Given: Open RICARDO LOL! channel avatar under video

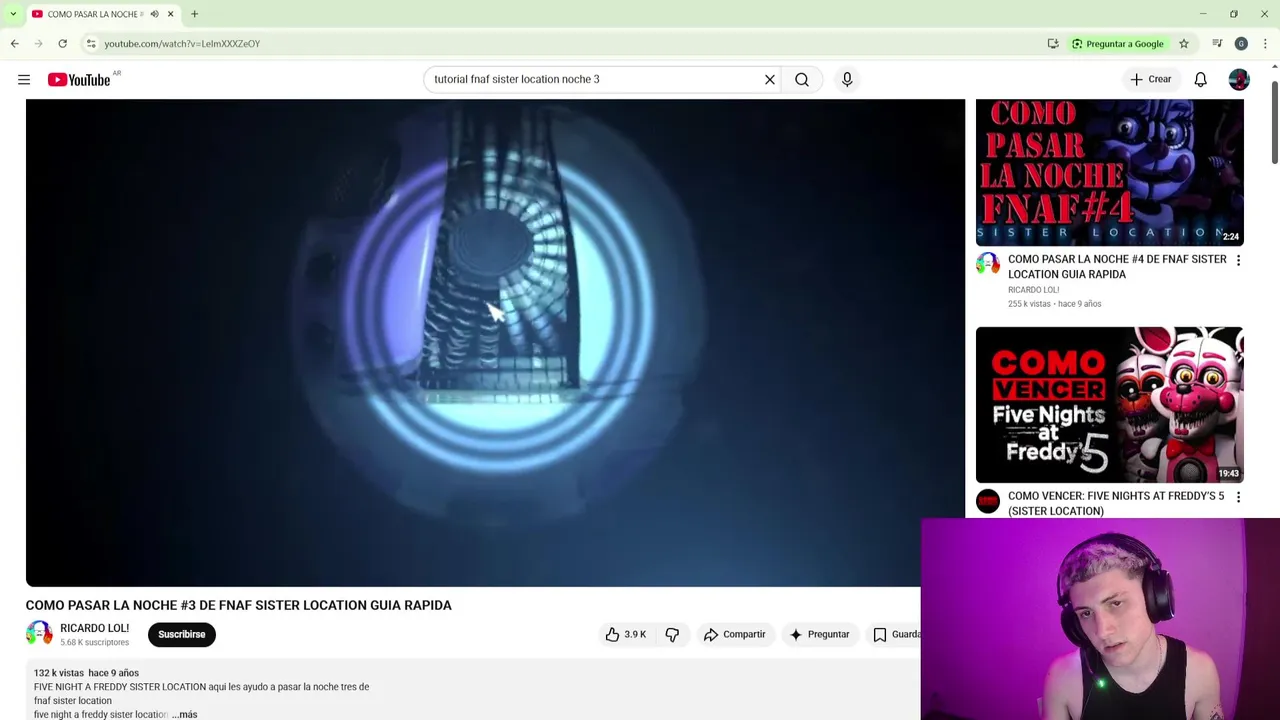Looking at the screenshot, I should 39,633.
